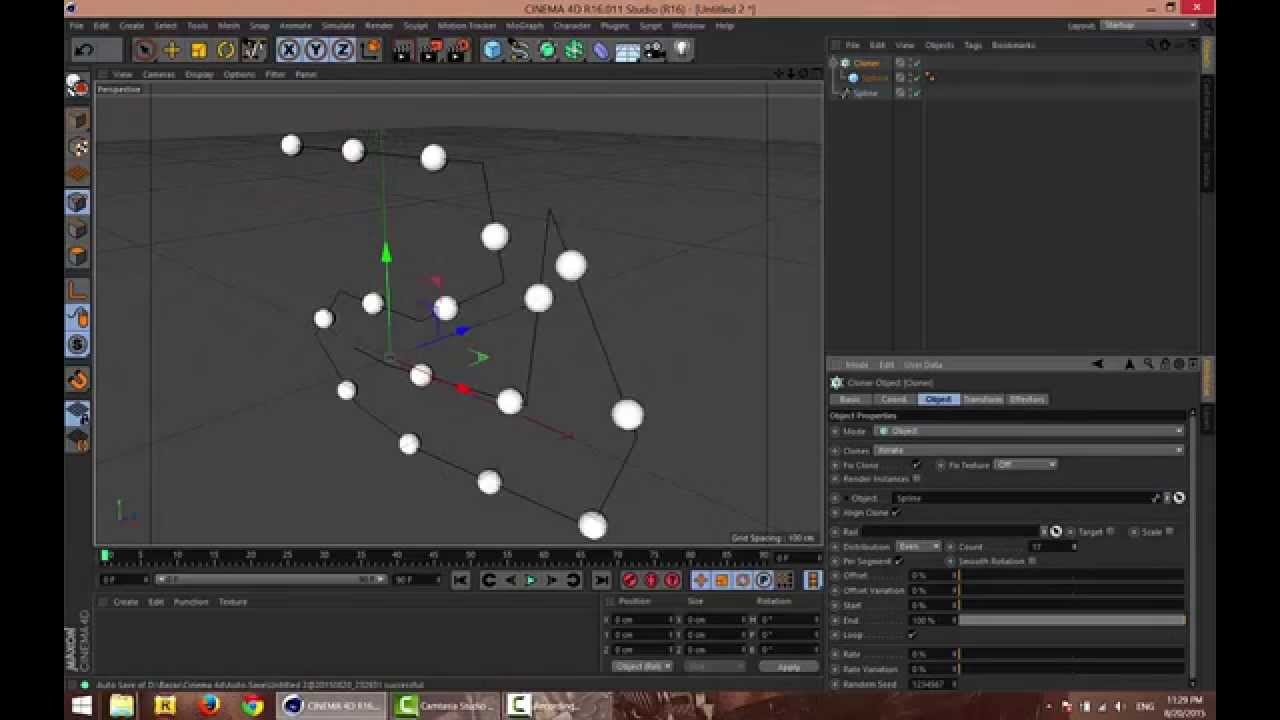Open Edit Render Settings icon
The width and height of the screenshot is (1280, 720).
[459, 49]
